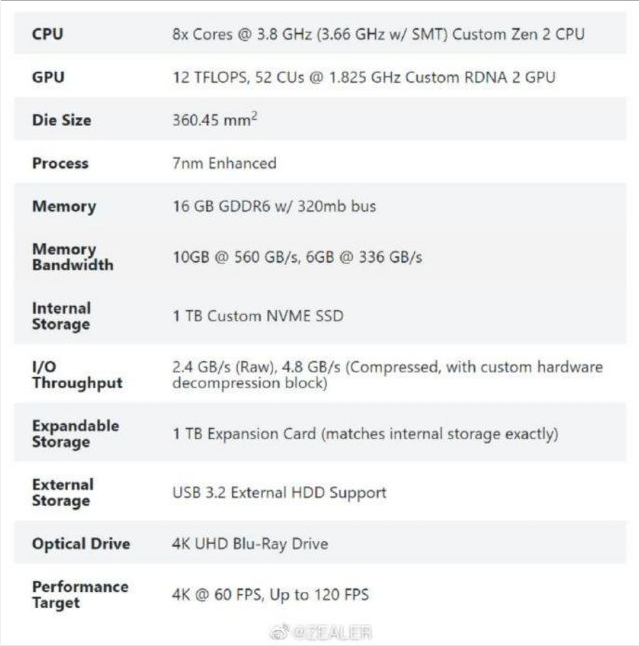Select the CPU row label
The height and width of the screenshot is (646, 639).
click(x=47, y=33)
